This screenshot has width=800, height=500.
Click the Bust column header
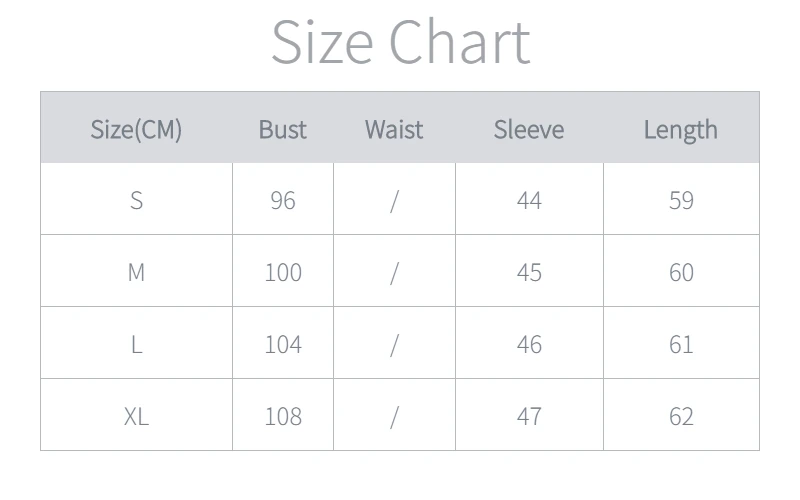tap(283, 129)
